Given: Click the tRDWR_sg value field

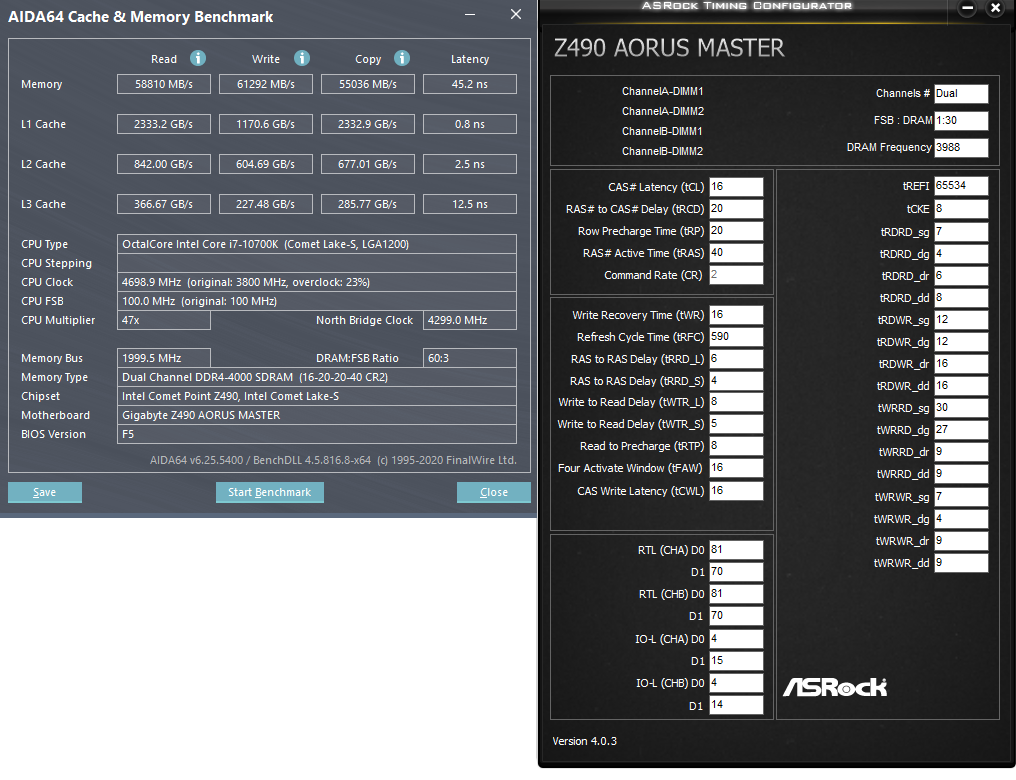Looking at the screenshot, I should tap(961, 320).
